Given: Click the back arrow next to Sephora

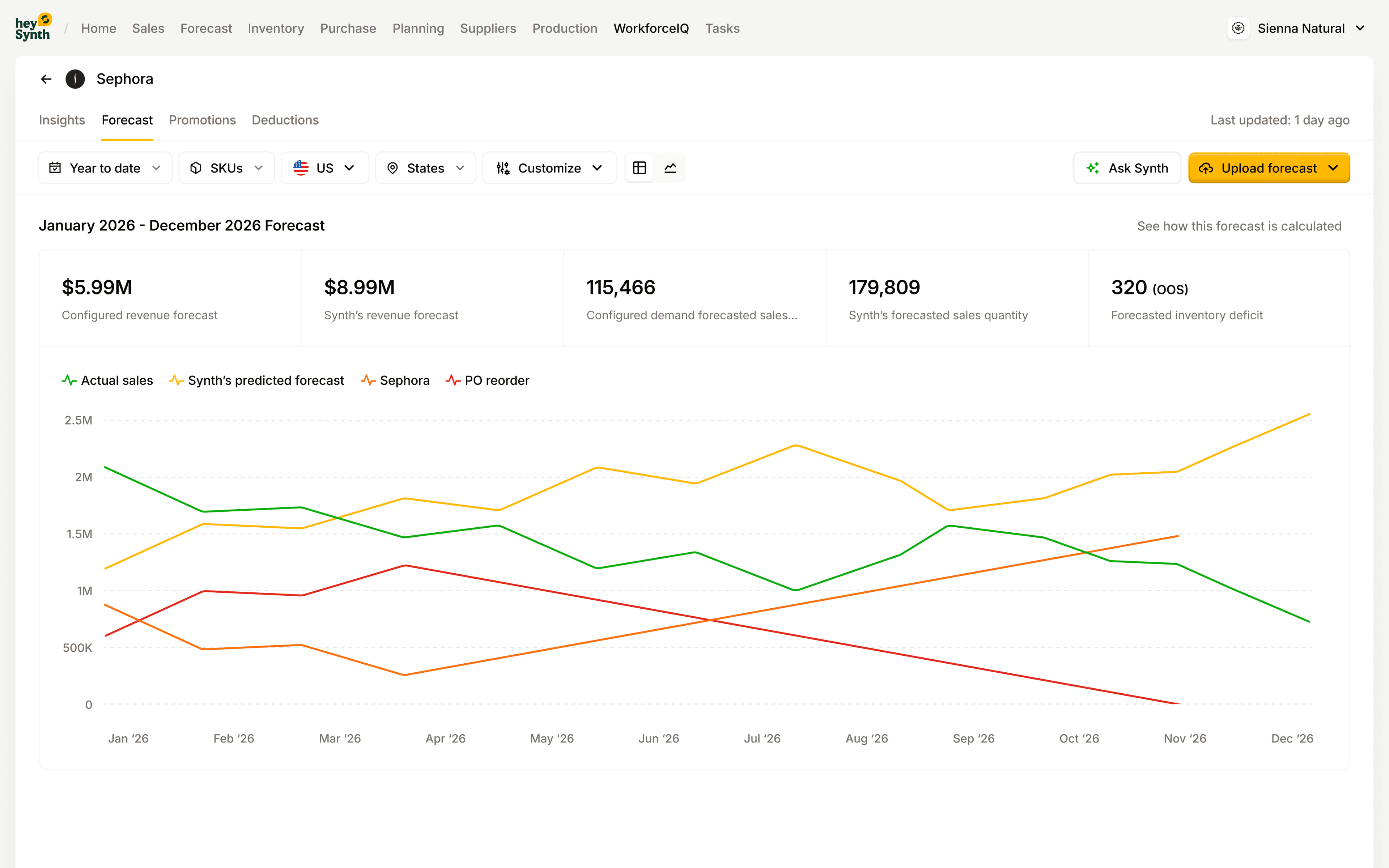Looking at the screenshot, I should (47, 79).
